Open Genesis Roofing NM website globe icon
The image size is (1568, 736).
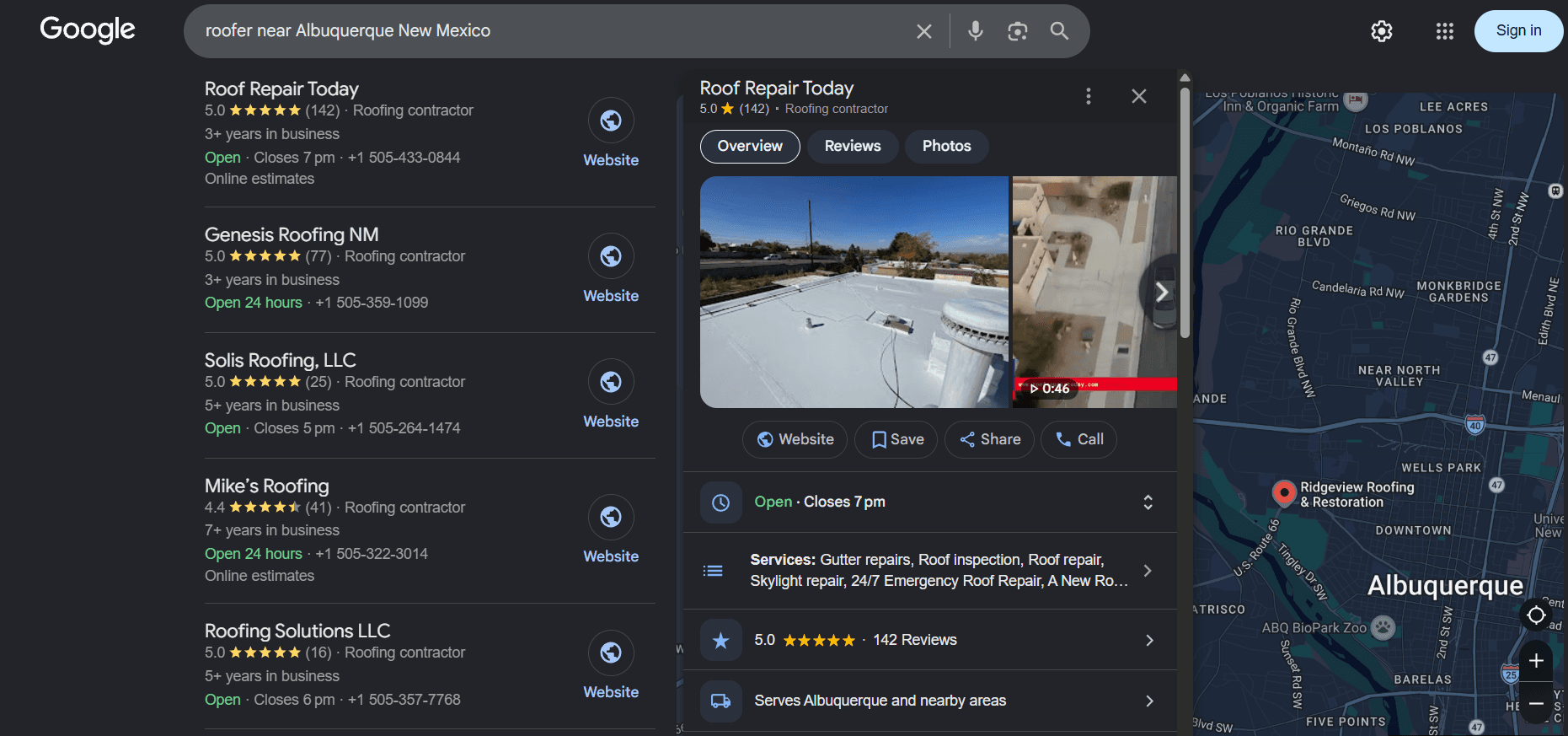tap(611, 256)
